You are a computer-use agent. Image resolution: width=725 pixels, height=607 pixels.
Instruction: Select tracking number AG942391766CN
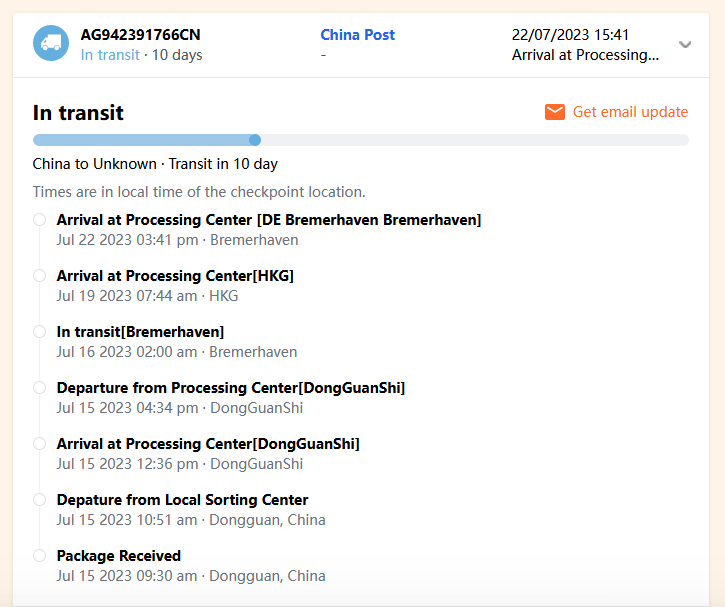tap(140, 35)
